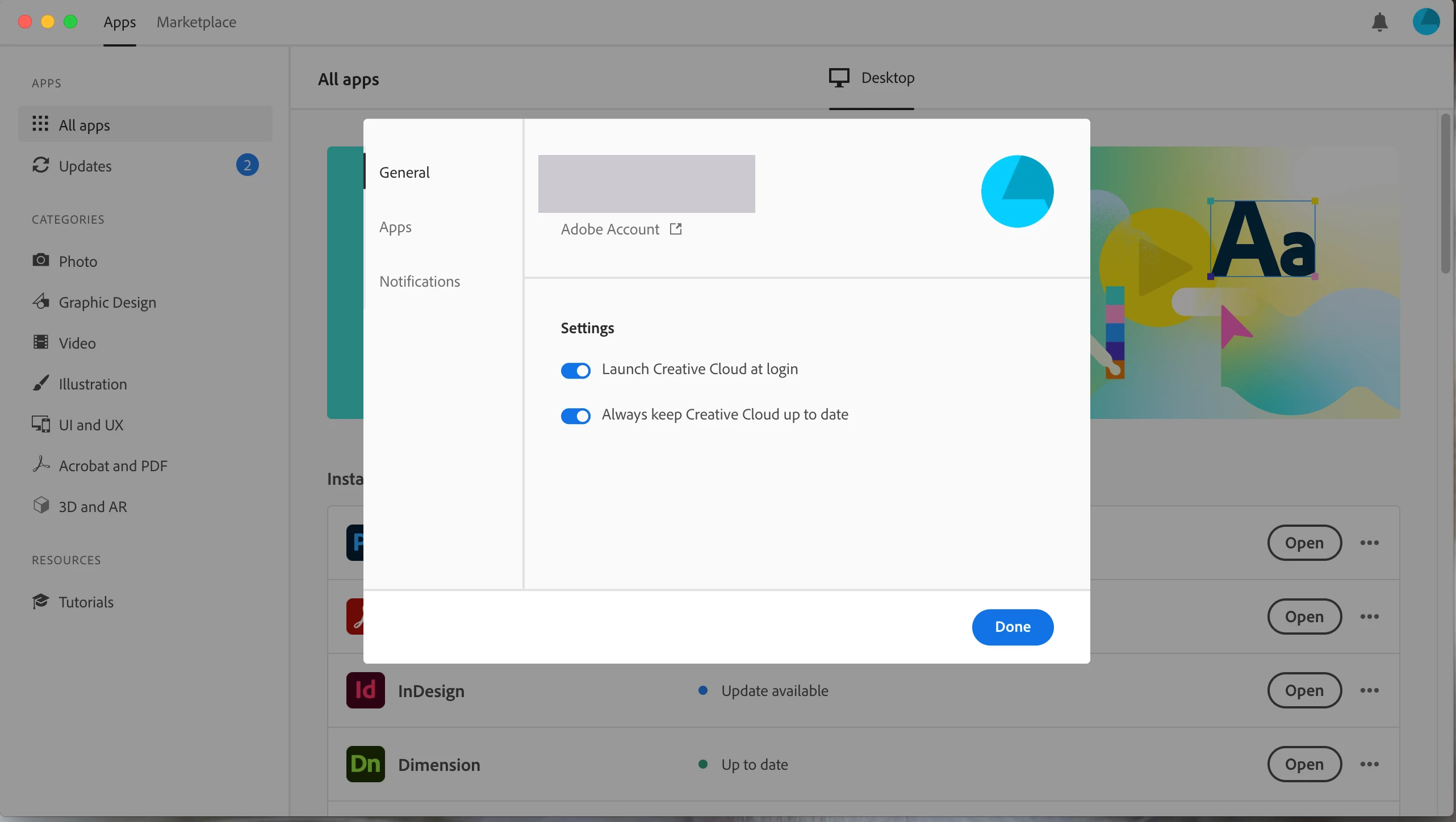This screenshot has height=822, width=1456.
Task: Click the vertical scrollbar on the right
Action: tap(1445, 193)
